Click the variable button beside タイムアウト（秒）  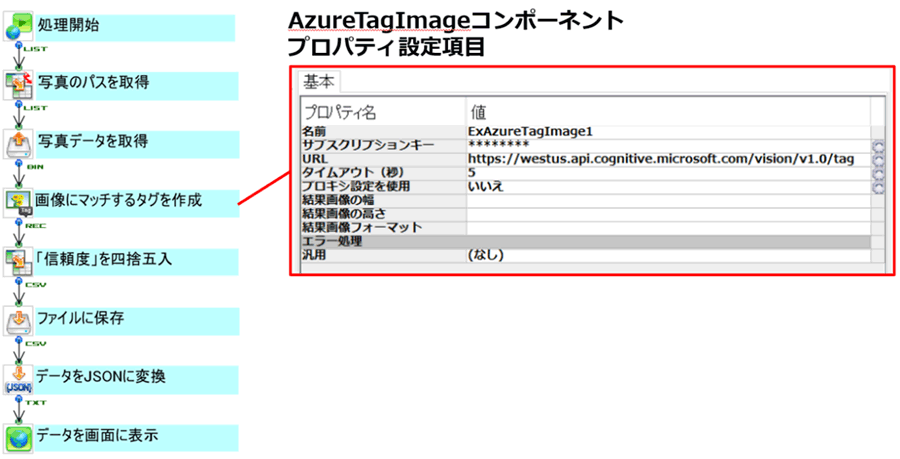878,174
